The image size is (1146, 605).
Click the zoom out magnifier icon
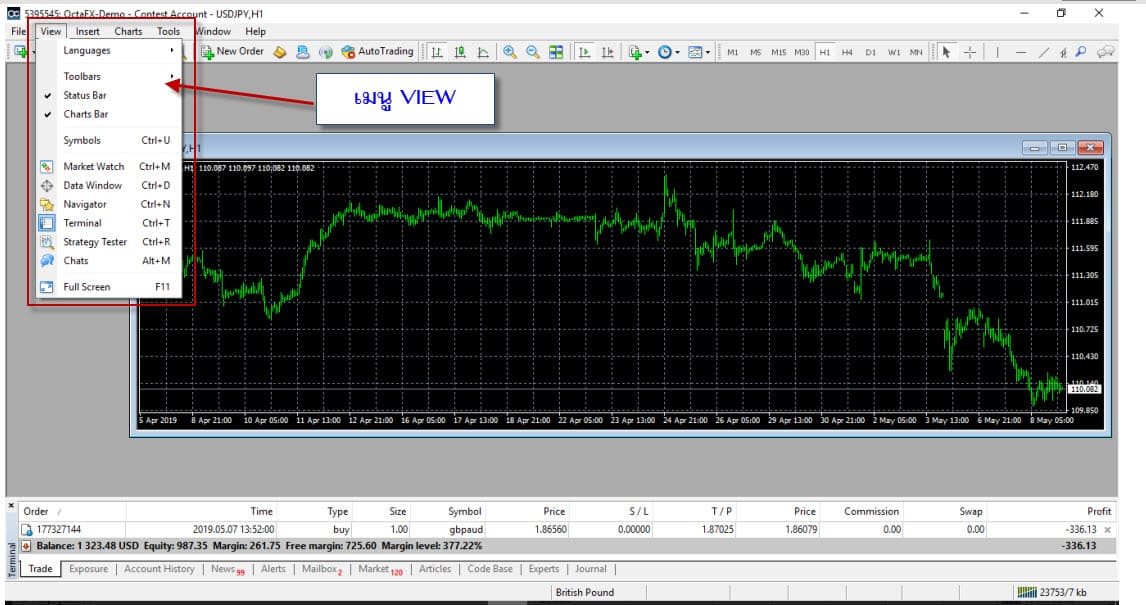pos(533,52)
